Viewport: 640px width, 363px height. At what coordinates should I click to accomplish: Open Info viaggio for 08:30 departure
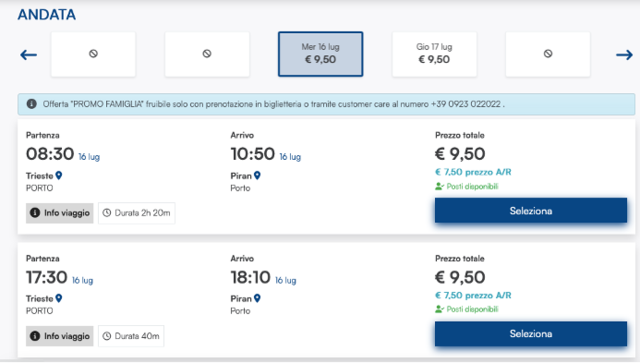point(60,213)
